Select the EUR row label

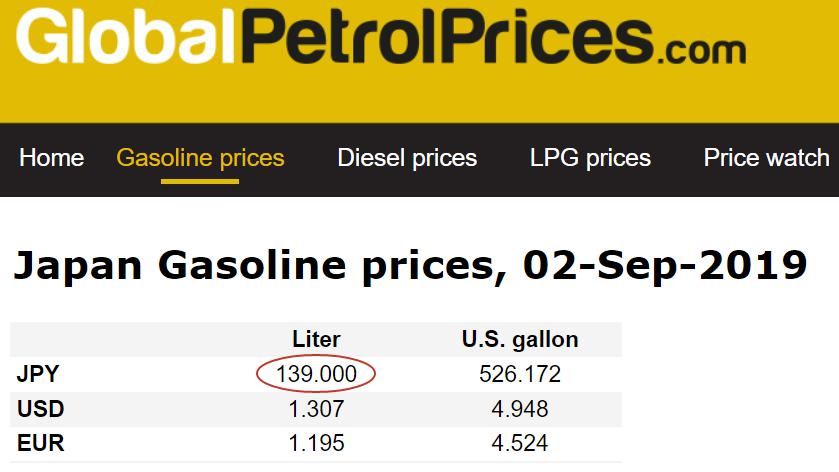tap(40, 443)
